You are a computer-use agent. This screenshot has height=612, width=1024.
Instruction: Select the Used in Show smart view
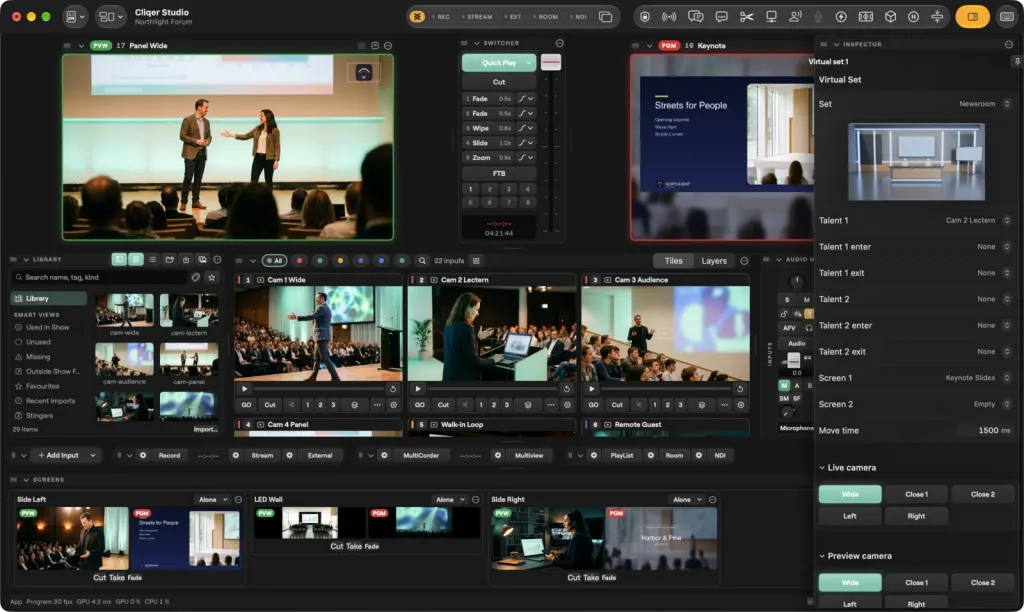(47, 327)
